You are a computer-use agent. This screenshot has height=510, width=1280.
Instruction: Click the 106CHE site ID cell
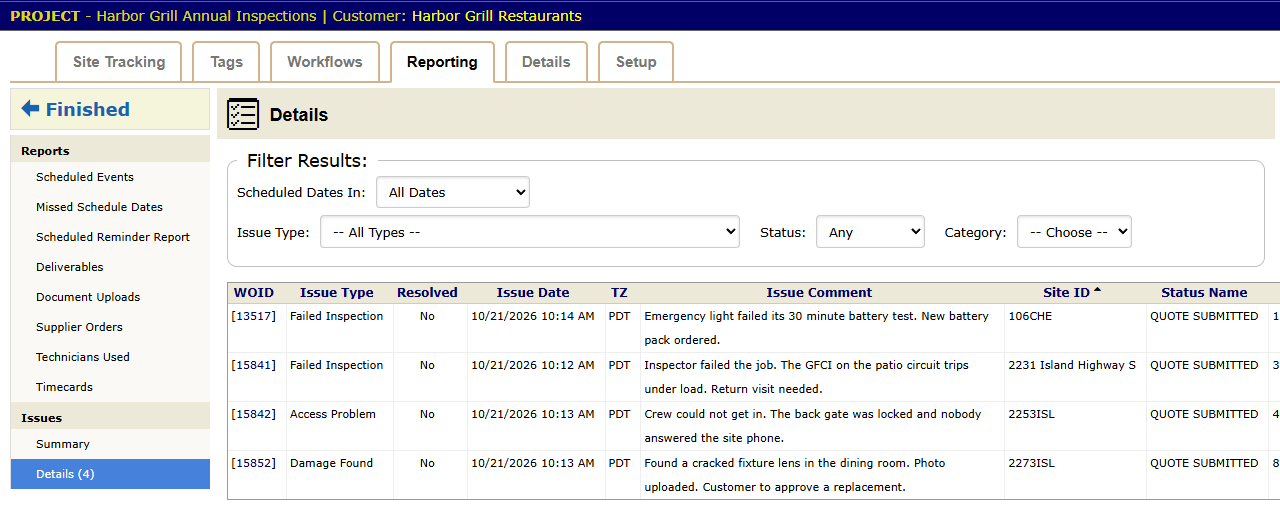click(1030, 316)
